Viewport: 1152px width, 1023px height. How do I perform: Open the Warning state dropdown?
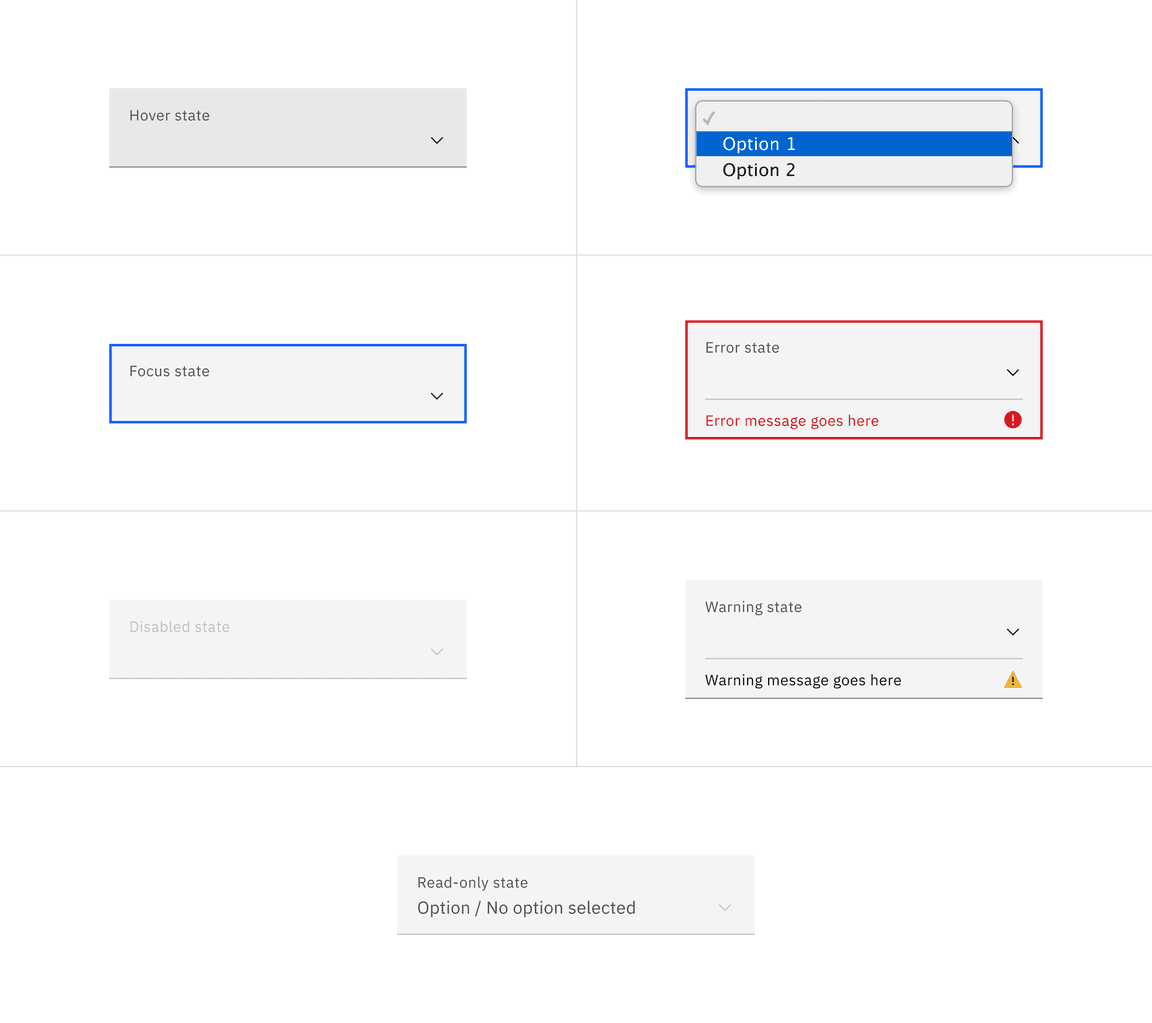[1012, 632]
